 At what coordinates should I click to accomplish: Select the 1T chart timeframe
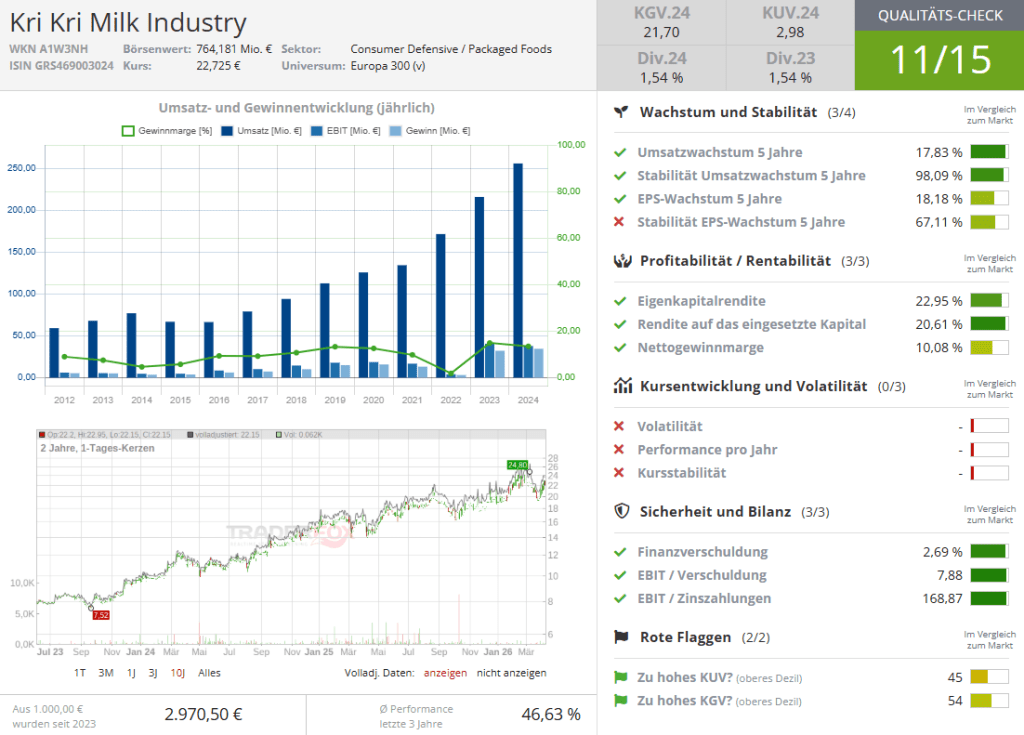pyautogui.click(x=80, y=673)
